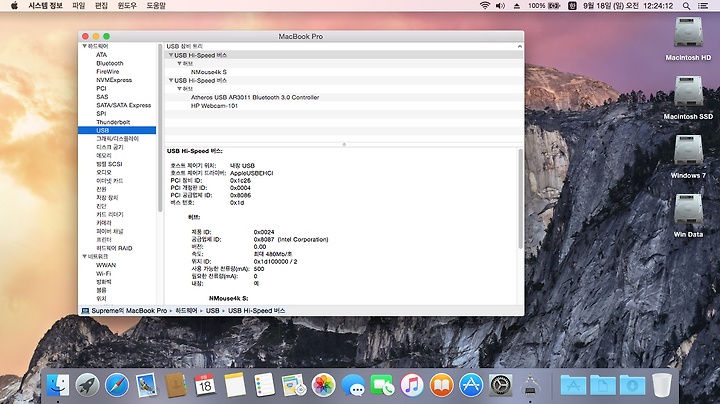Click Wi-Fi status icon in menu bar
720x404 pixels.
(x=485, y=6)
